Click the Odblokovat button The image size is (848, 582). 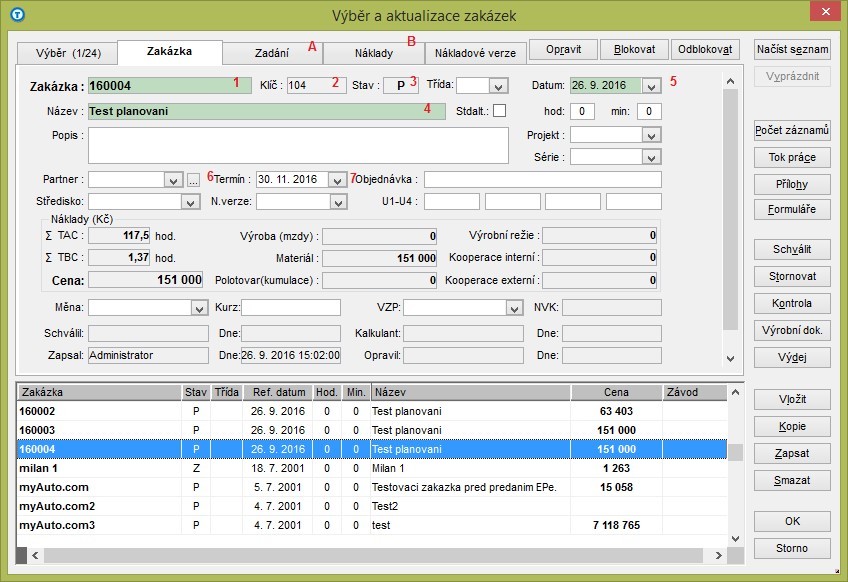705,49
